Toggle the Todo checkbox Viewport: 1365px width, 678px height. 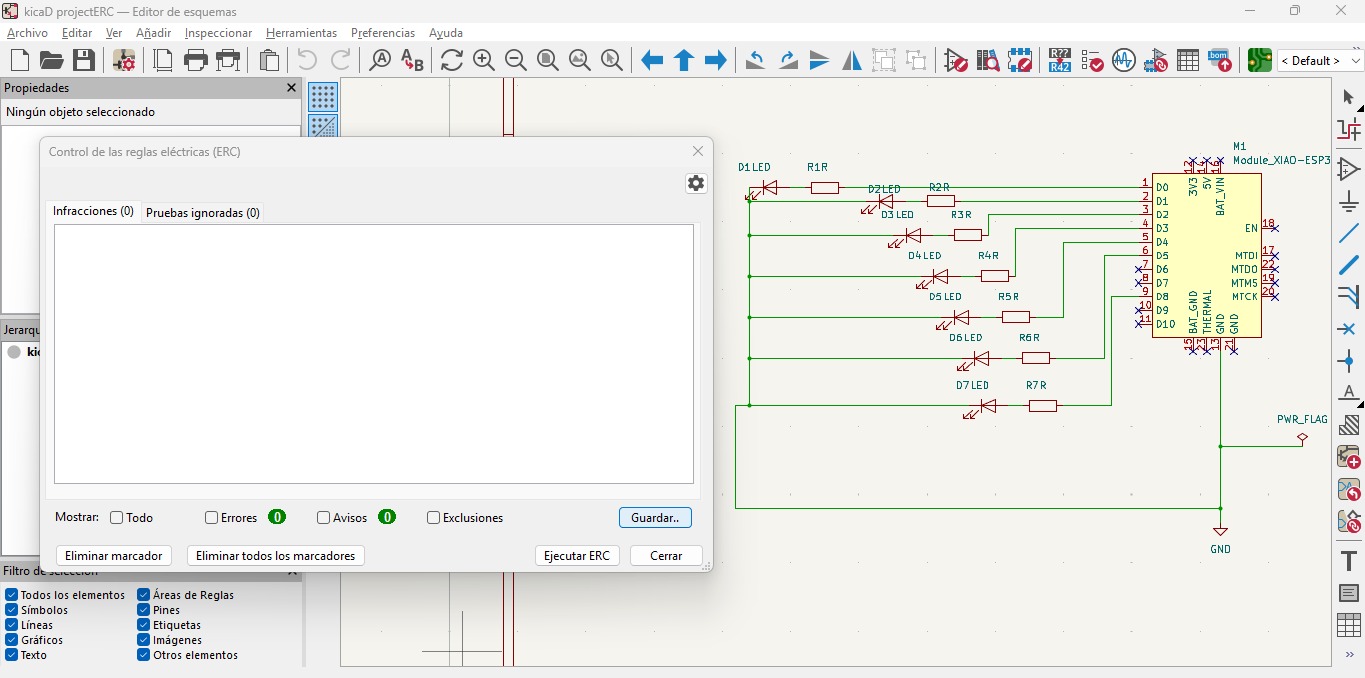pos(116,518)
